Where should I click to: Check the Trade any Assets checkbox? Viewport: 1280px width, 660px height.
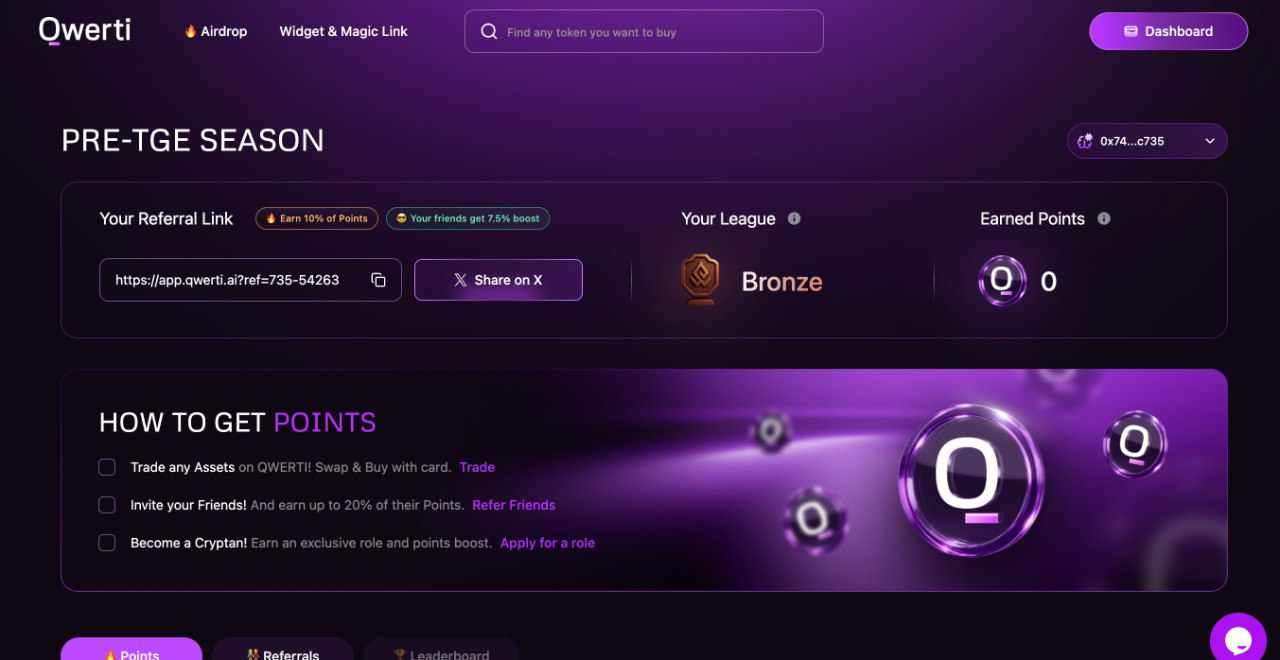click(107, 467)
